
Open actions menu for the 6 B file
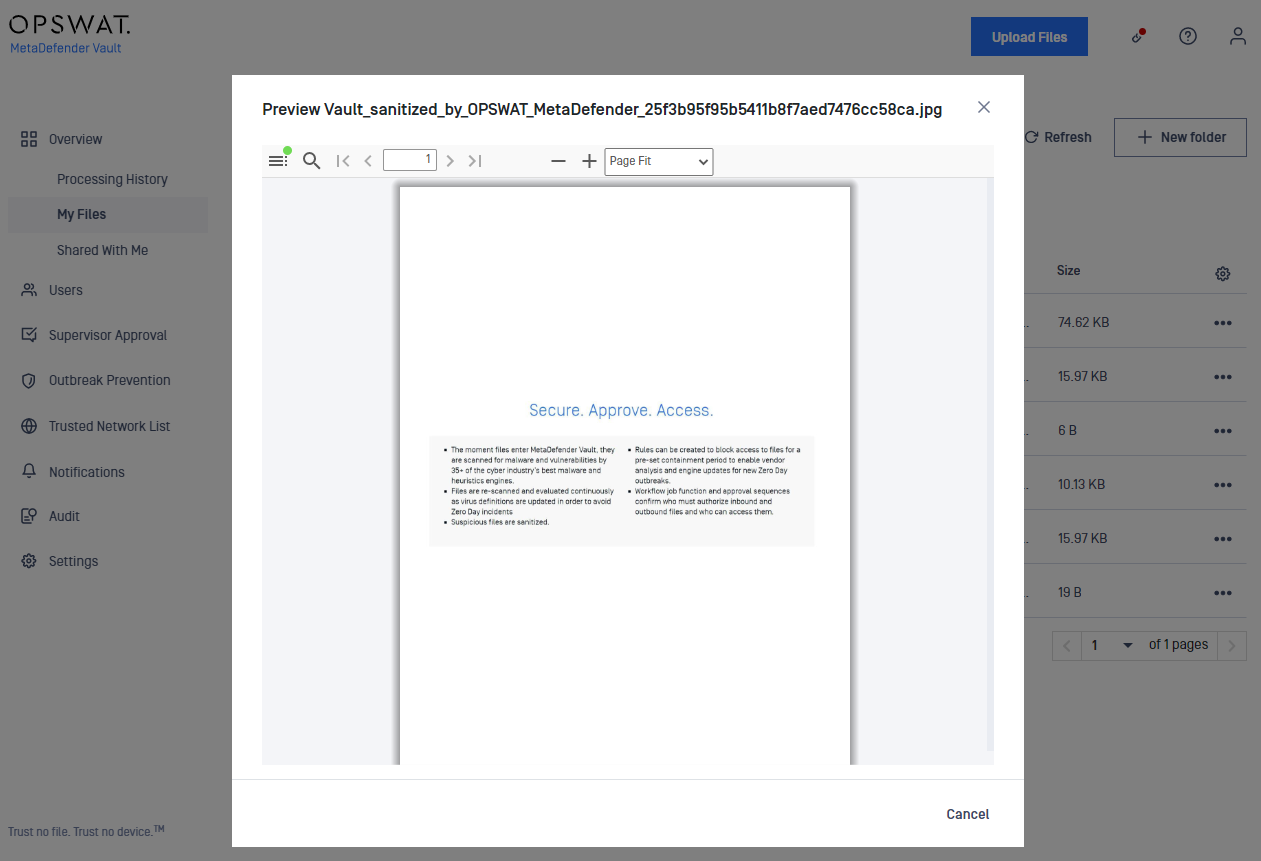click(1222, 431)
